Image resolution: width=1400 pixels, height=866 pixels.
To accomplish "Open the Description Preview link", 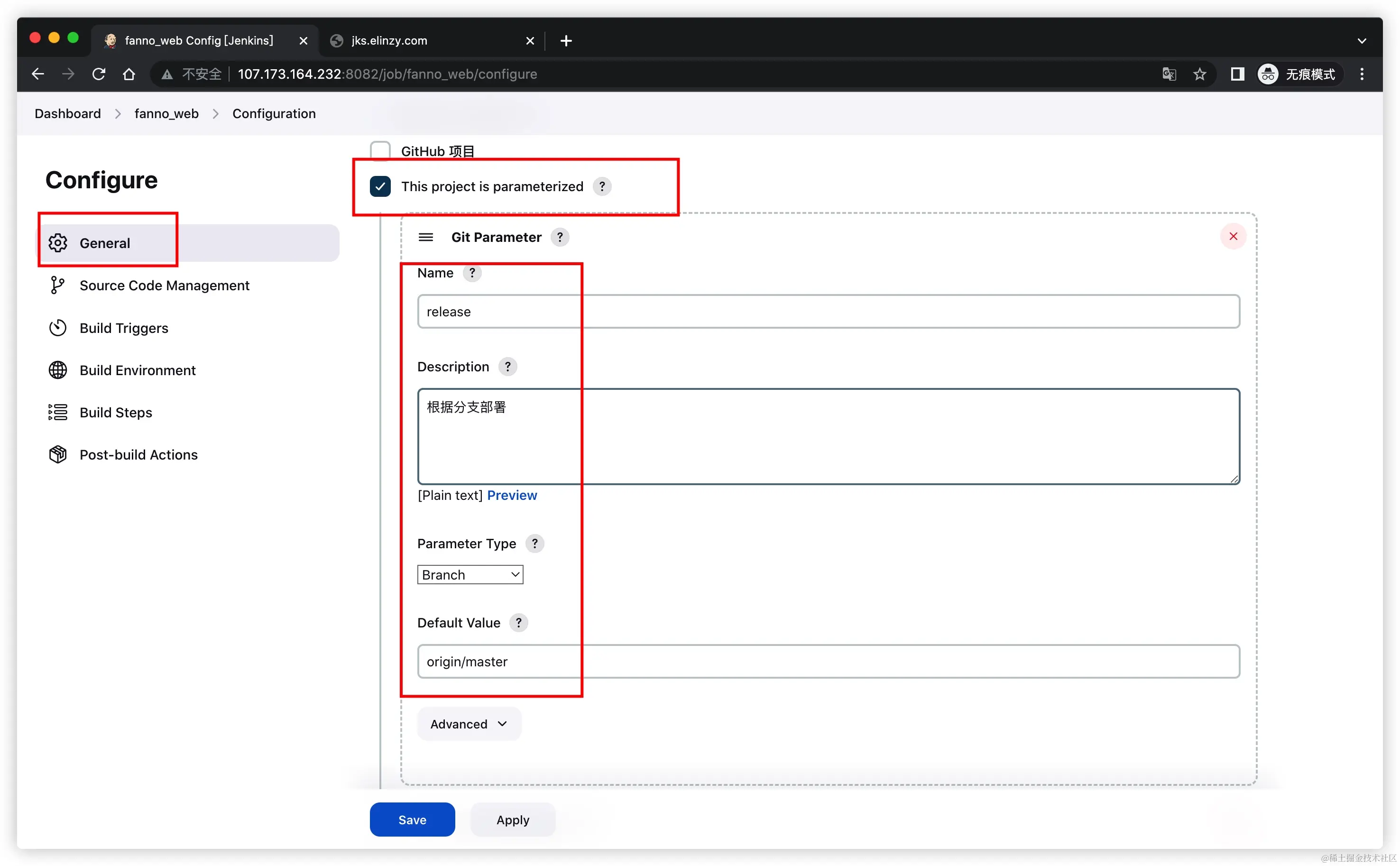I will click(x=512, y=496).
